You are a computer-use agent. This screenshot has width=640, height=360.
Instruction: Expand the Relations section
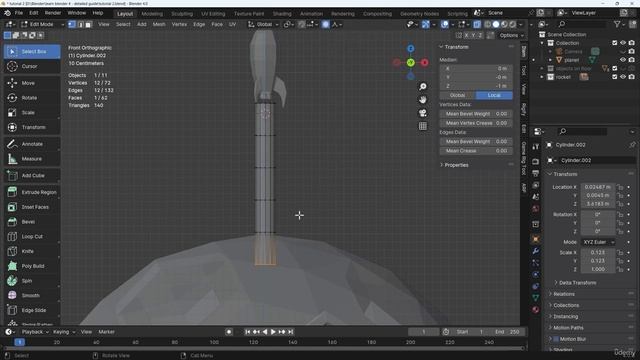coord(564,294)
